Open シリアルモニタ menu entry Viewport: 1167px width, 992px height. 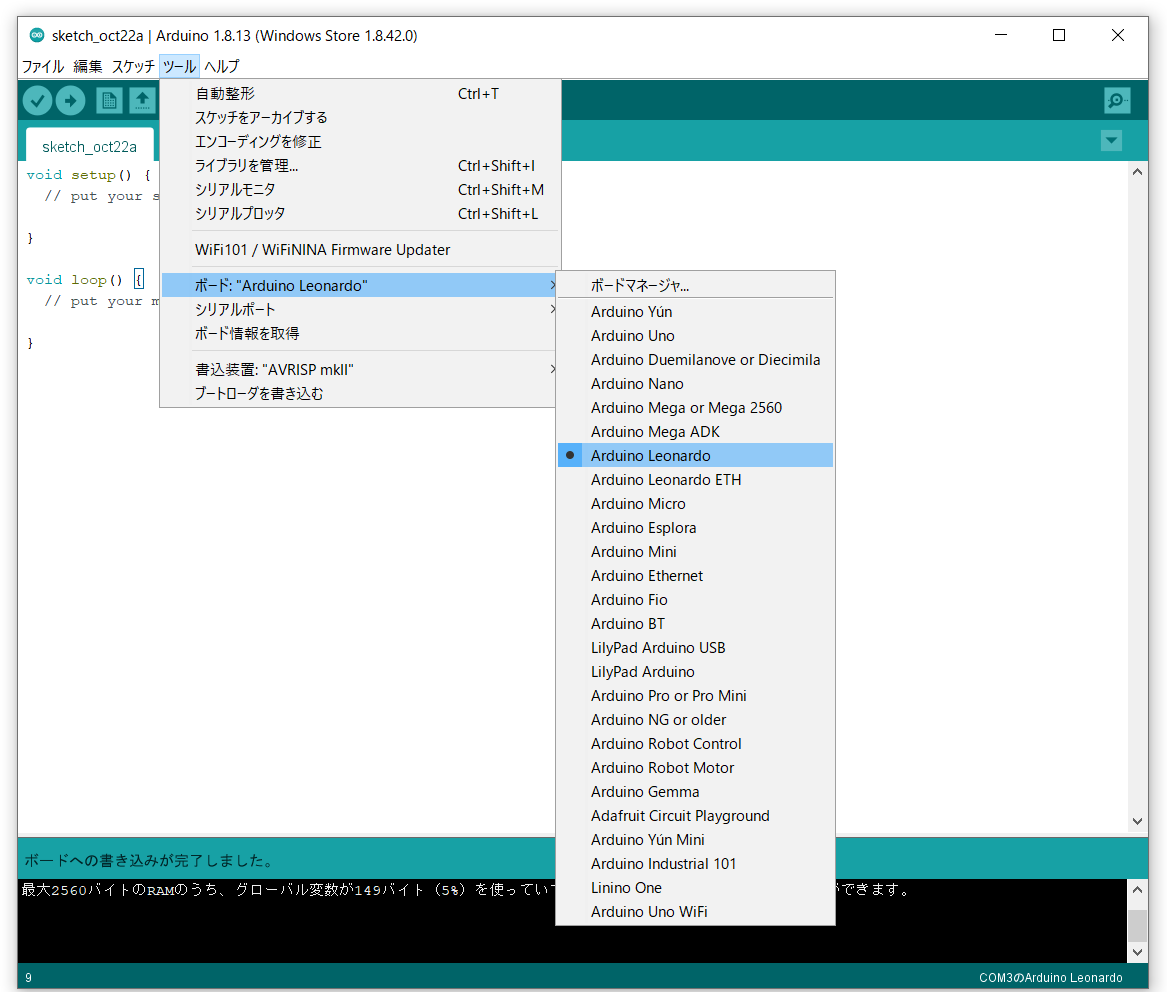click(x=359, y=189)
